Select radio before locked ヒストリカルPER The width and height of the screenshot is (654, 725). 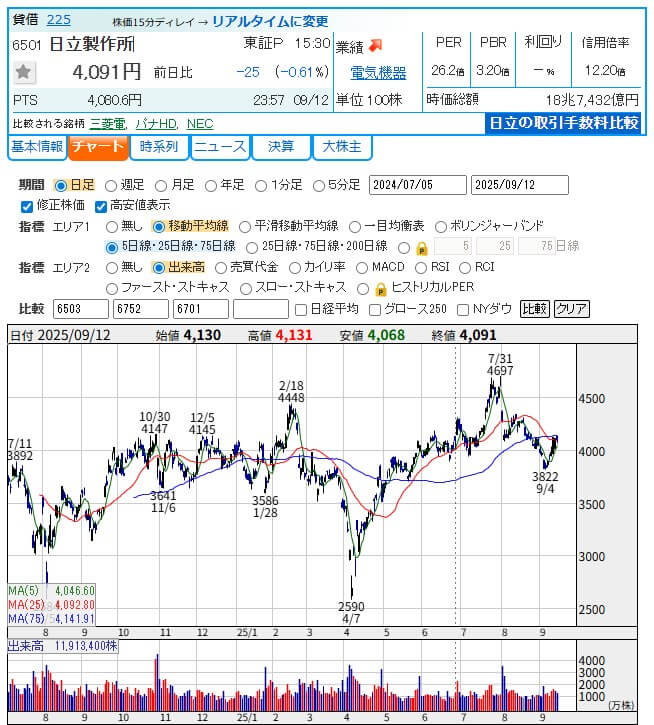click(363, 289)
